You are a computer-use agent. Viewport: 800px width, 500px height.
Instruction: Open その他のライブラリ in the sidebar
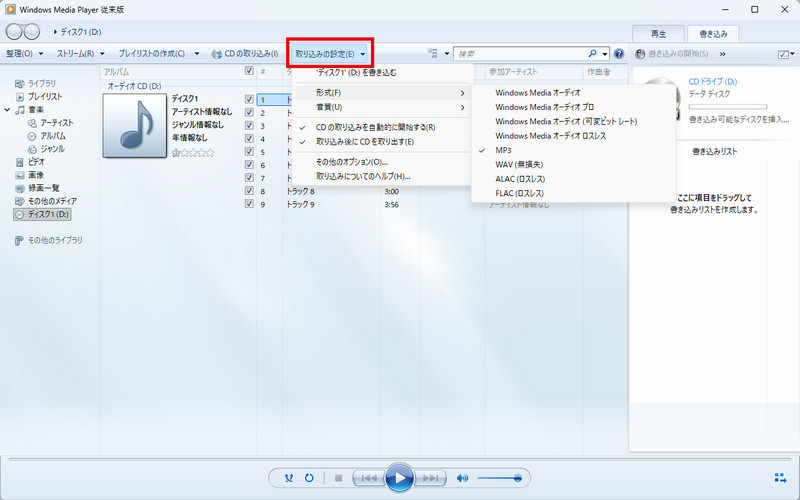click(48, 240)
